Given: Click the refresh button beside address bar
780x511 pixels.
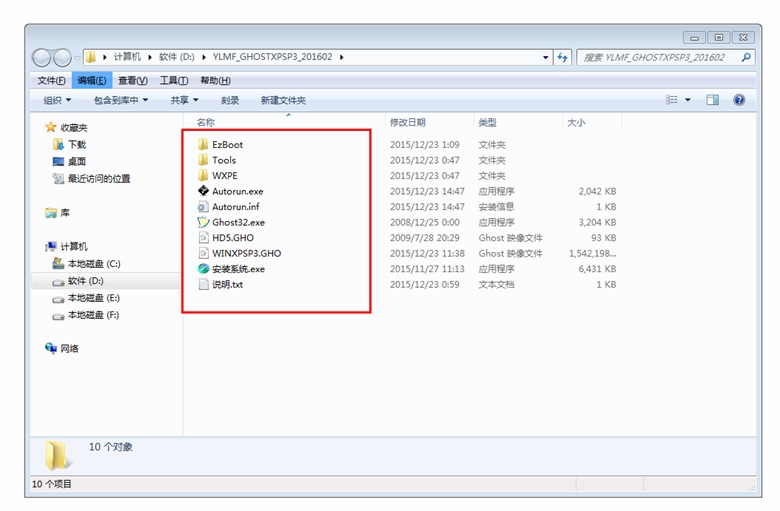Looking at the screenshot, I should pos(563,58).
